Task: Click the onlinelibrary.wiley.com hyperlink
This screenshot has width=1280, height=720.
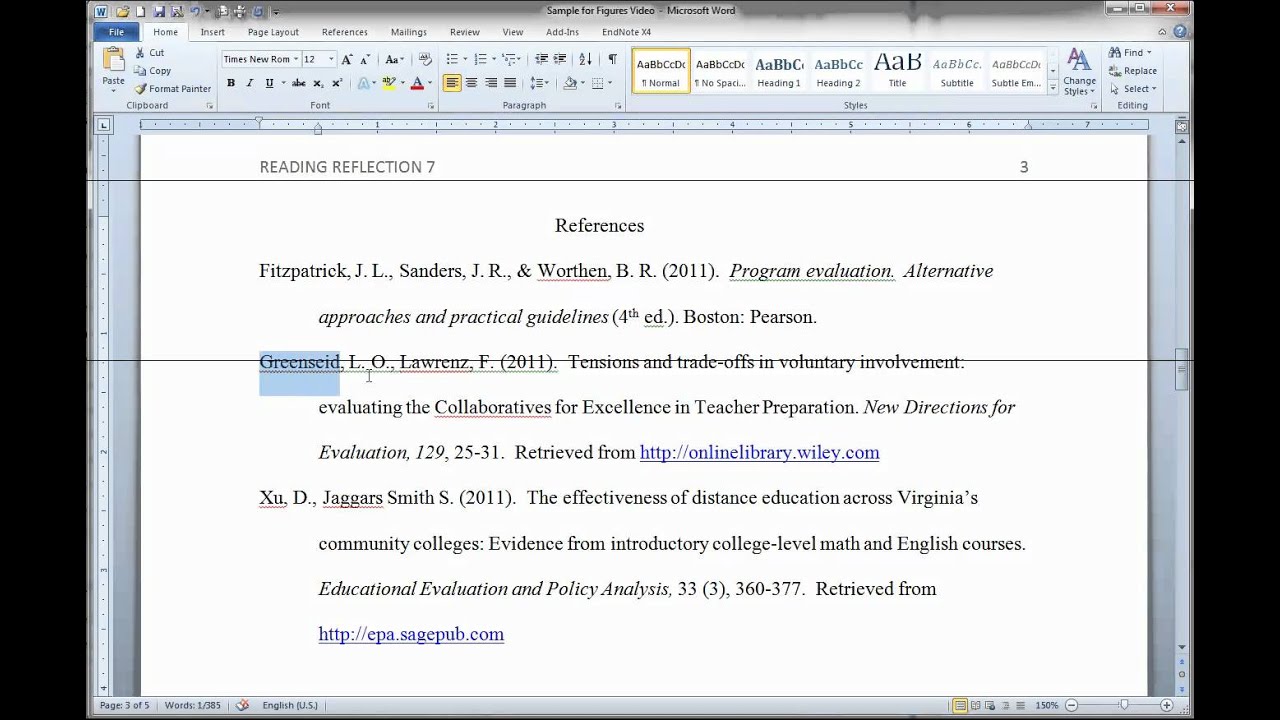Action: pos(759,453)
